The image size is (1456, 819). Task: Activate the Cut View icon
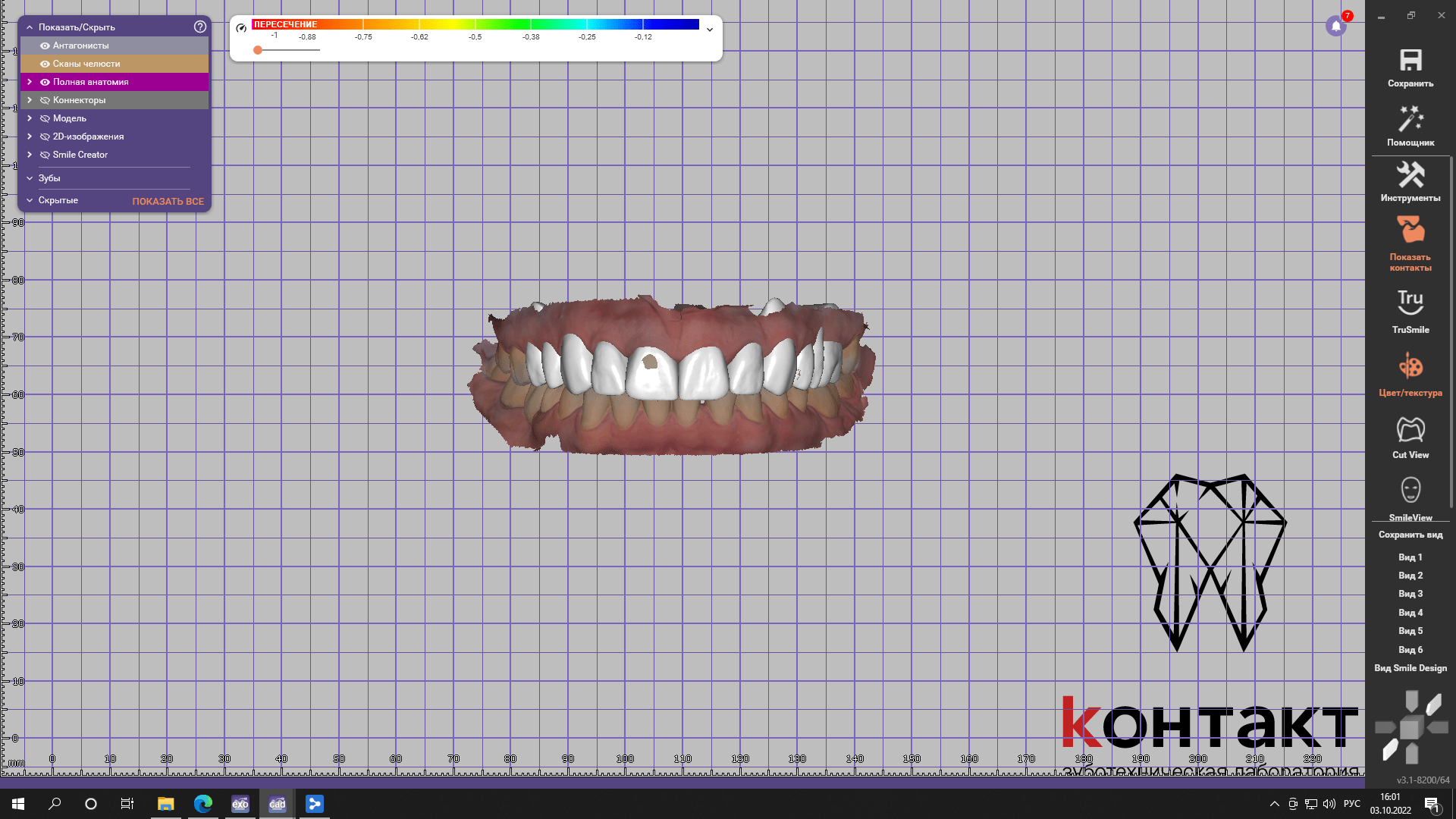(1410, 430)
